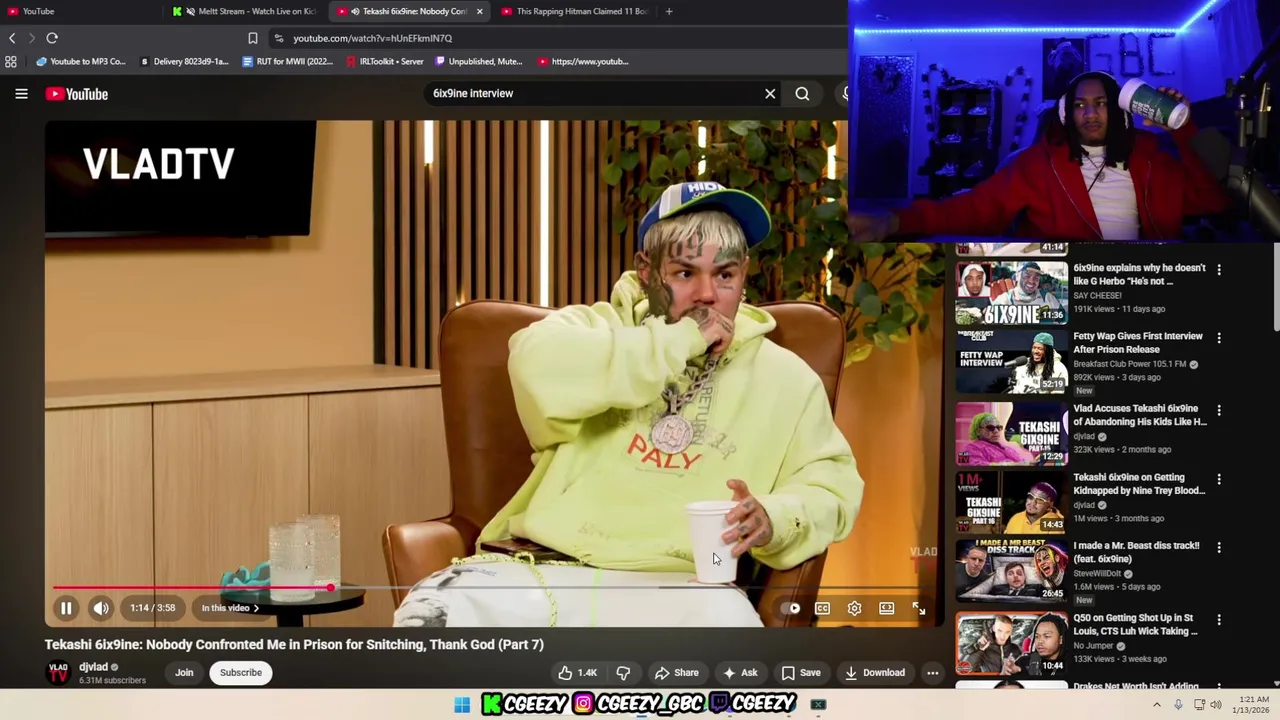Screen dimensions: 1280x720
Task: Show hidden tray icons chevron
Action: click(x=1157, y=705)
